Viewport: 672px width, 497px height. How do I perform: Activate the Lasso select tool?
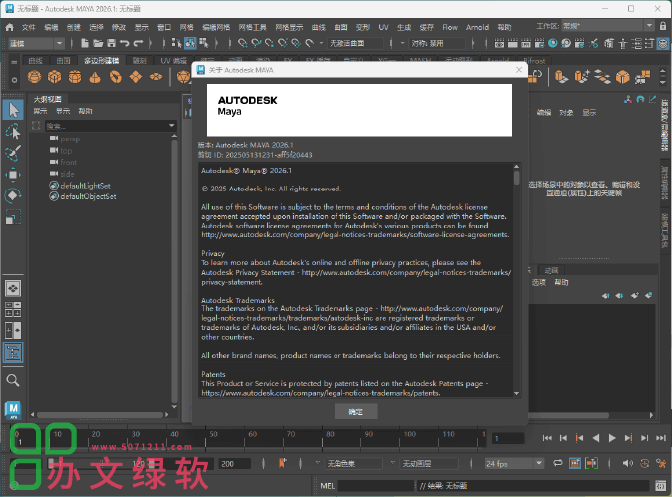click(13, 132)
